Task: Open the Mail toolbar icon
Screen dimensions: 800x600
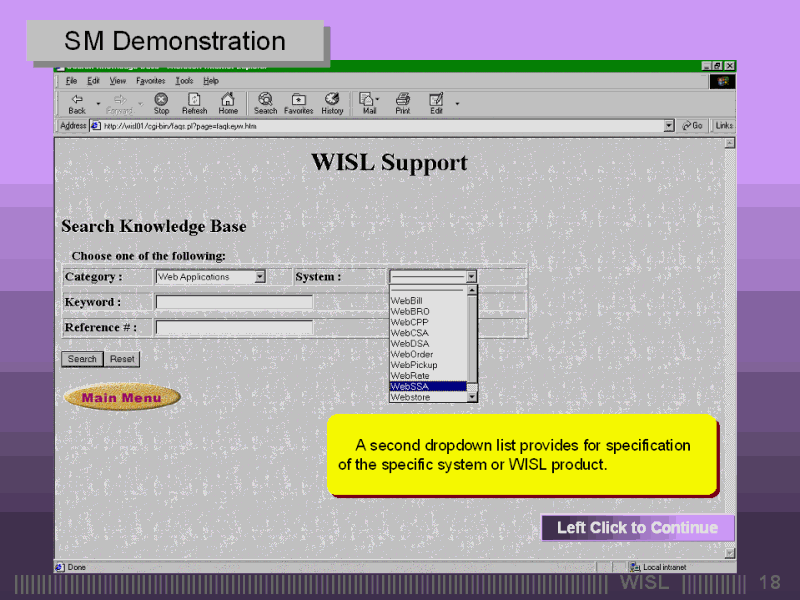Action: (x=368, y=101)
